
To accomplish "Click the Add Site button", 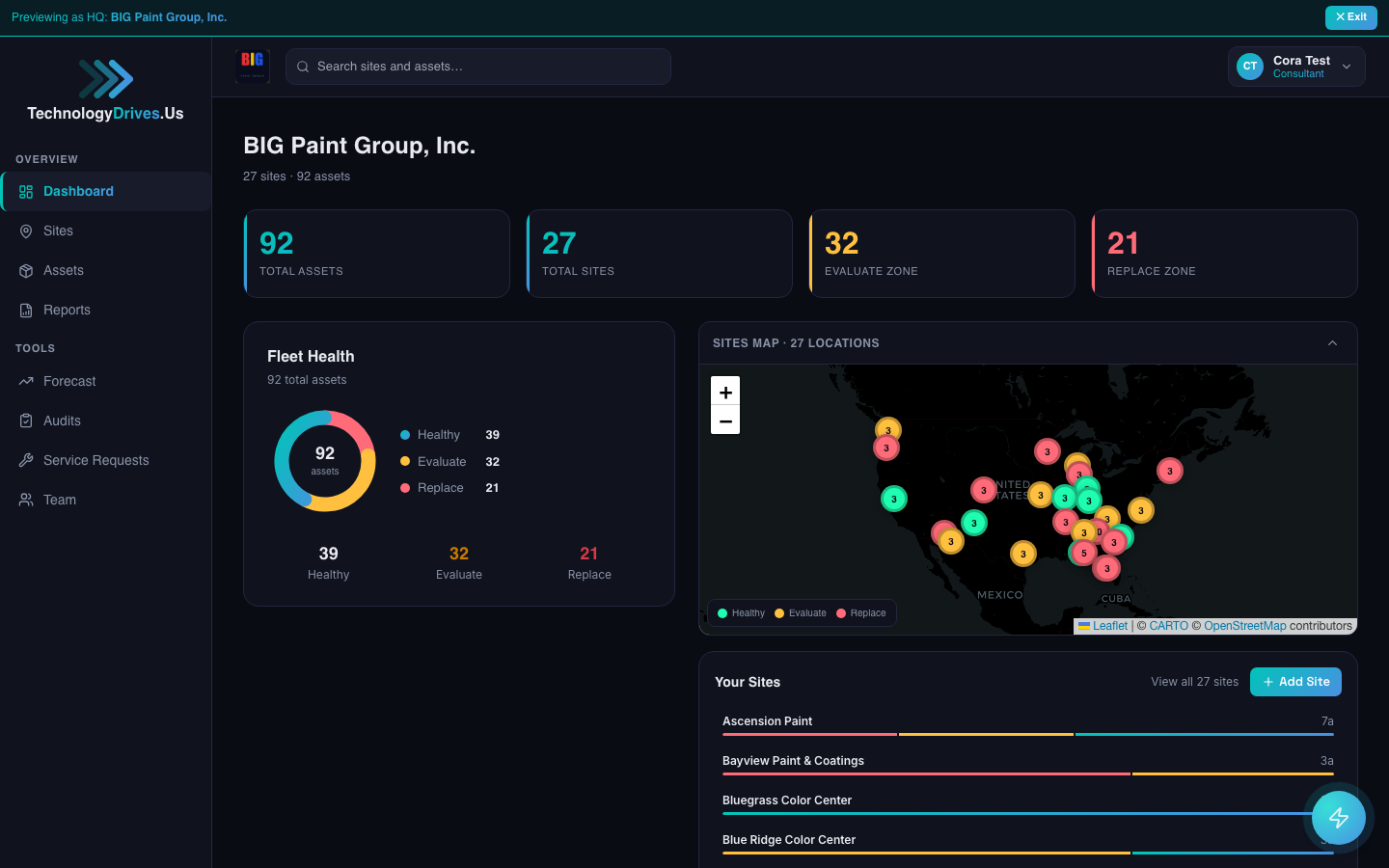I will (1295, 682).
